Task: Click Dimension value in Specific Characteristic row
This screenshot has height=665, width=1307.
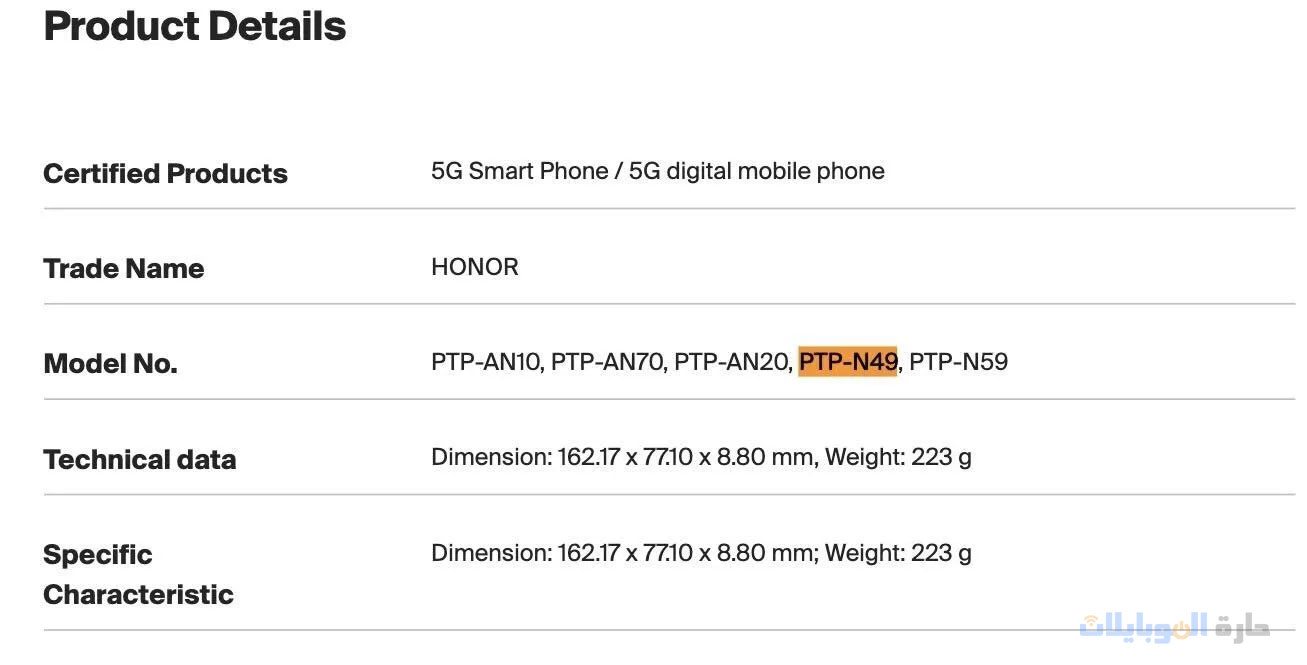Action: 622,553
